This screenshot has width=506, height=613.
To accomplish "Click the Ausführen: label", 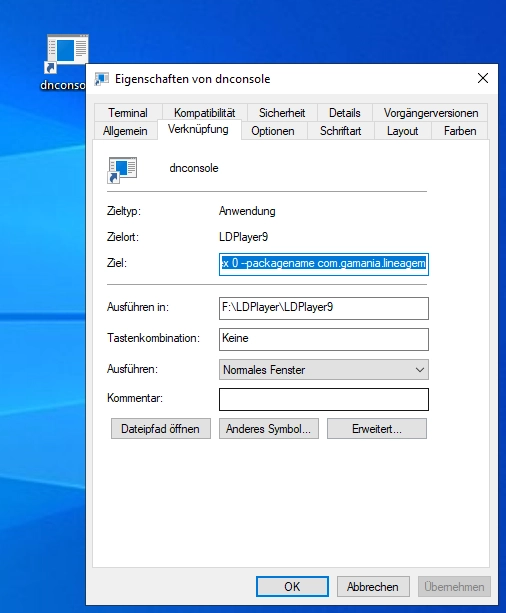I will click(x=132, y=369).
